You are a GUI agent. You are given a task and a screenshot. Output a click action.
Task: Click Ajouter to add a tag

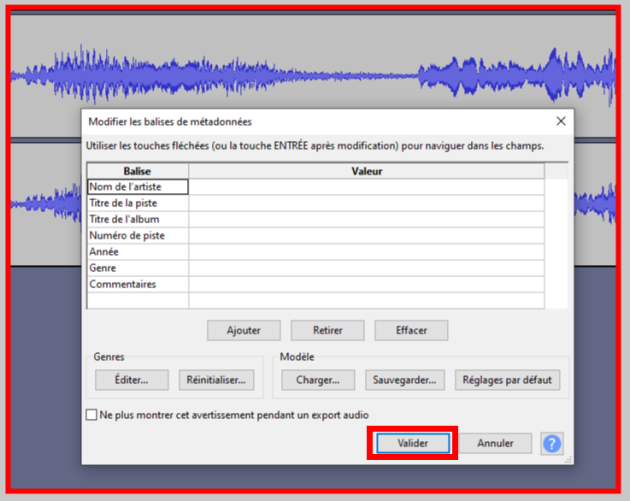(x=243, y=330)
